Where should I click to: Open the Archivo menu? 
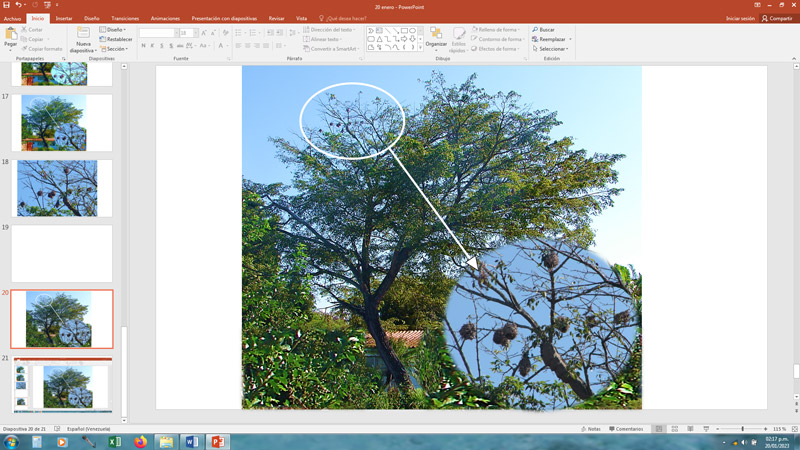click(12, 18)
